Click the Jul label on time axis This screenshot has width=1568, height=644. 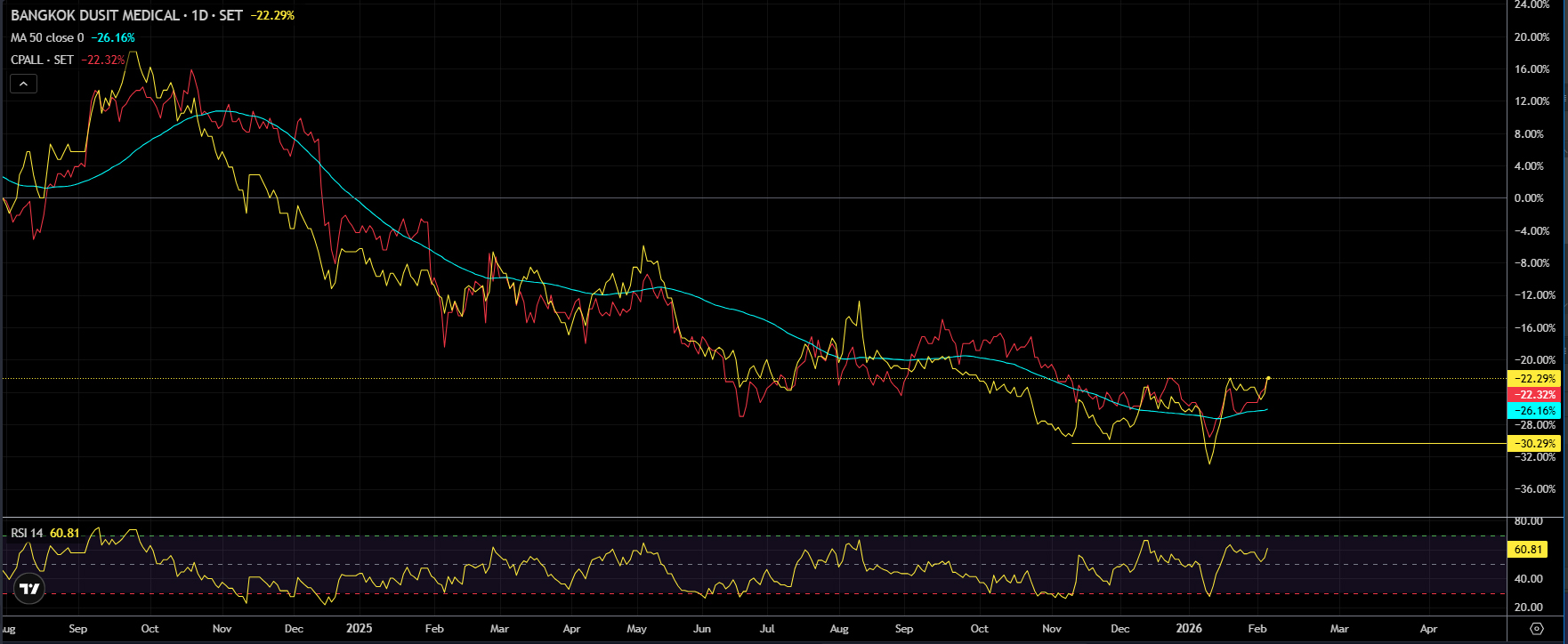coord(767,628)
